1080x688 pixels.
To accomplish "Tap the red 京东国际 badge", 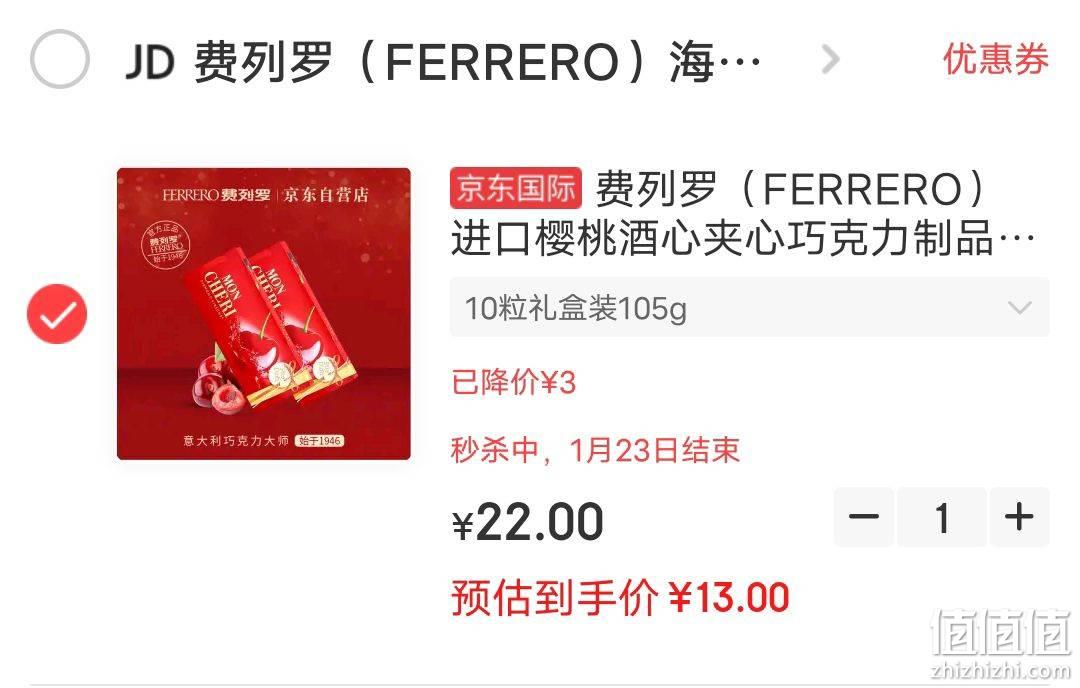I will coord(516,188).
